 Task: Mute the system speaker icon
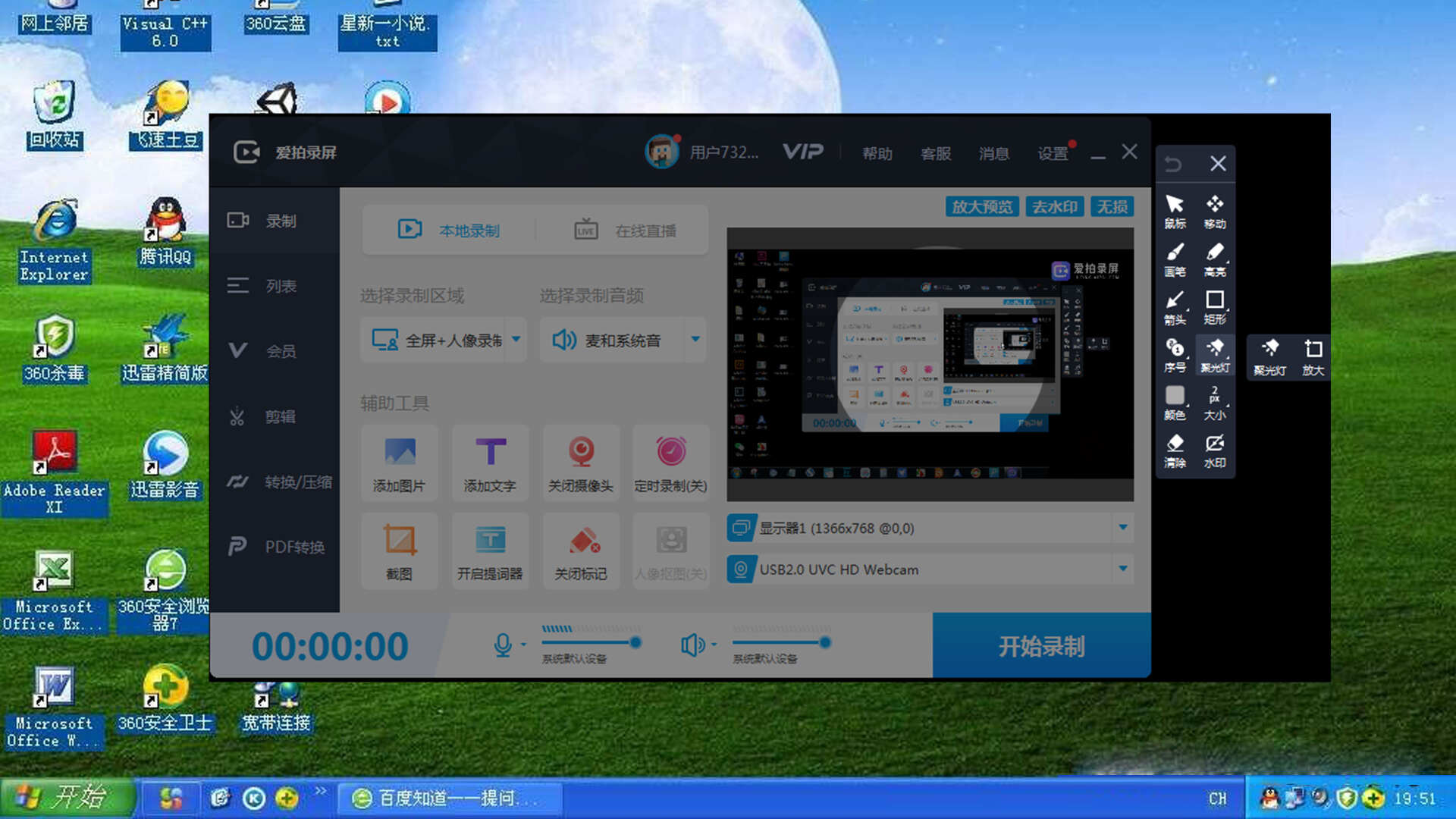[x=692, y=645]
